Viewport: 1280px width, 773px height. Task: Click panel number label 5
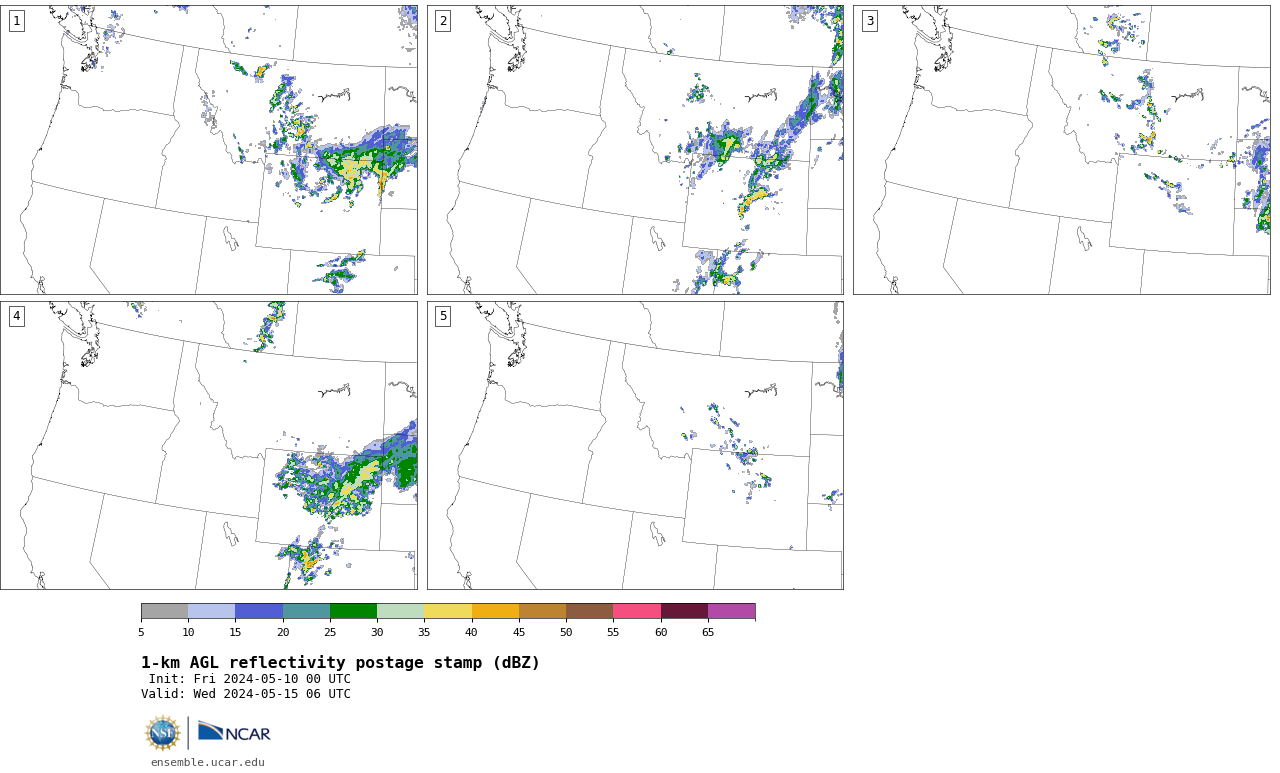(x=443, y=316)
